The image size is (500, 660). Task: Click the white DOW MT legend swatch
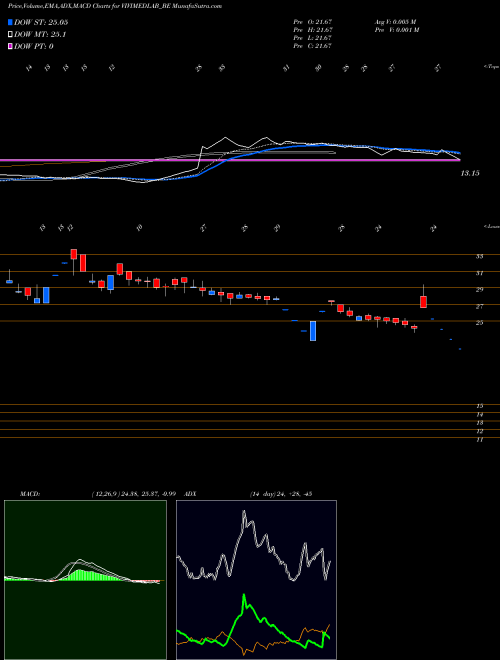(x=10, y=35)
